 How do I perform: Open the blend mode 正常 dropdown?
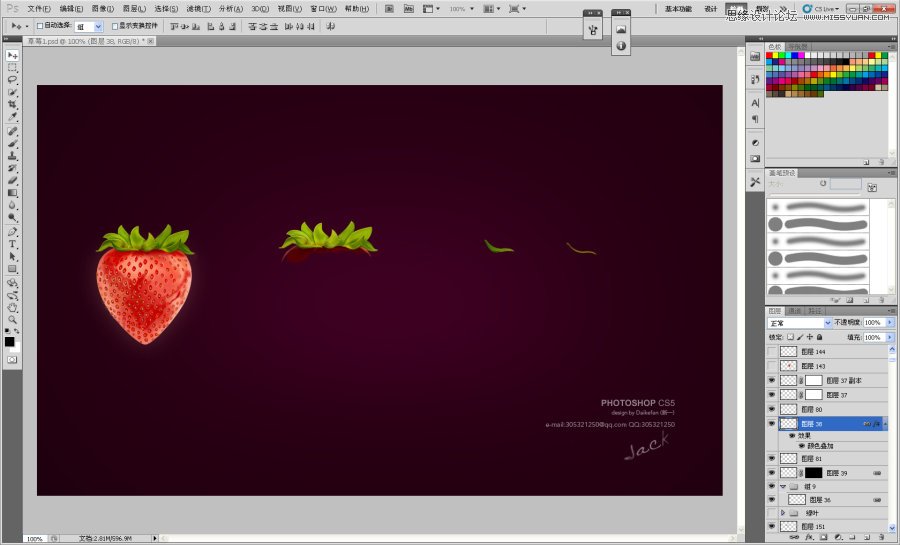coord(799,323)
